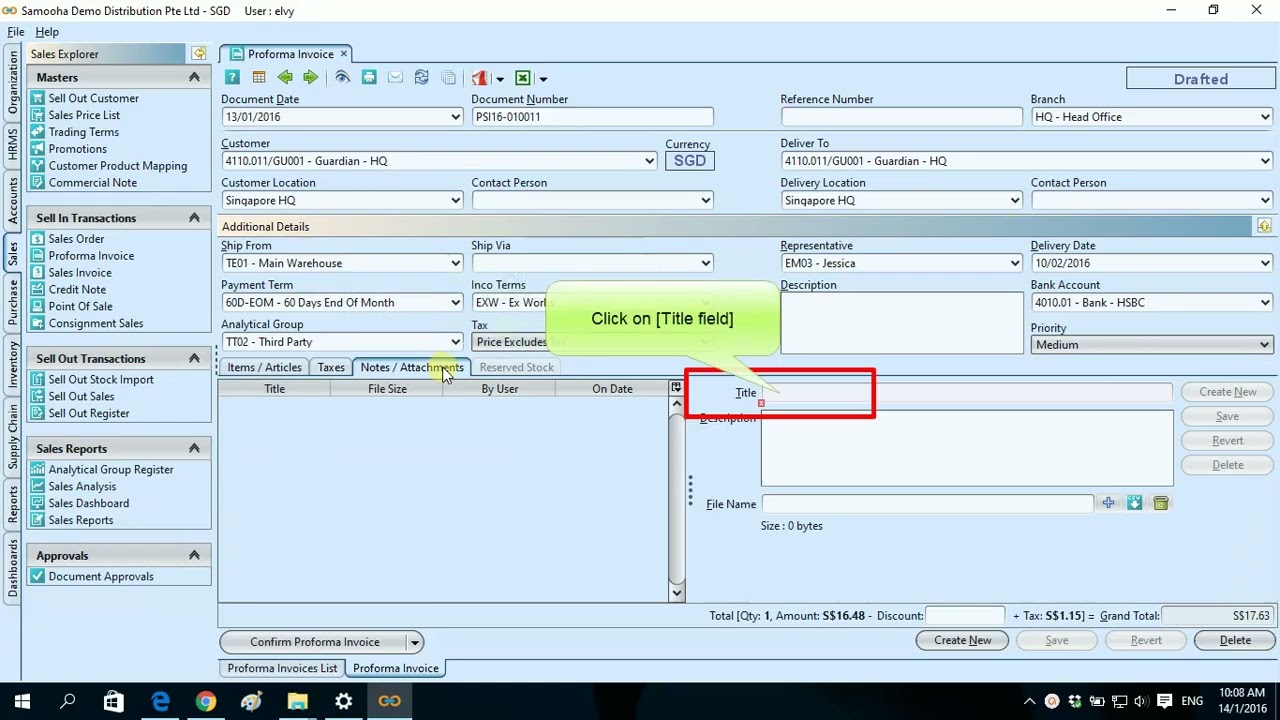Go to previous document with green left arrow
This screenshot has width=1280, height=720.
tap(285, 78)
